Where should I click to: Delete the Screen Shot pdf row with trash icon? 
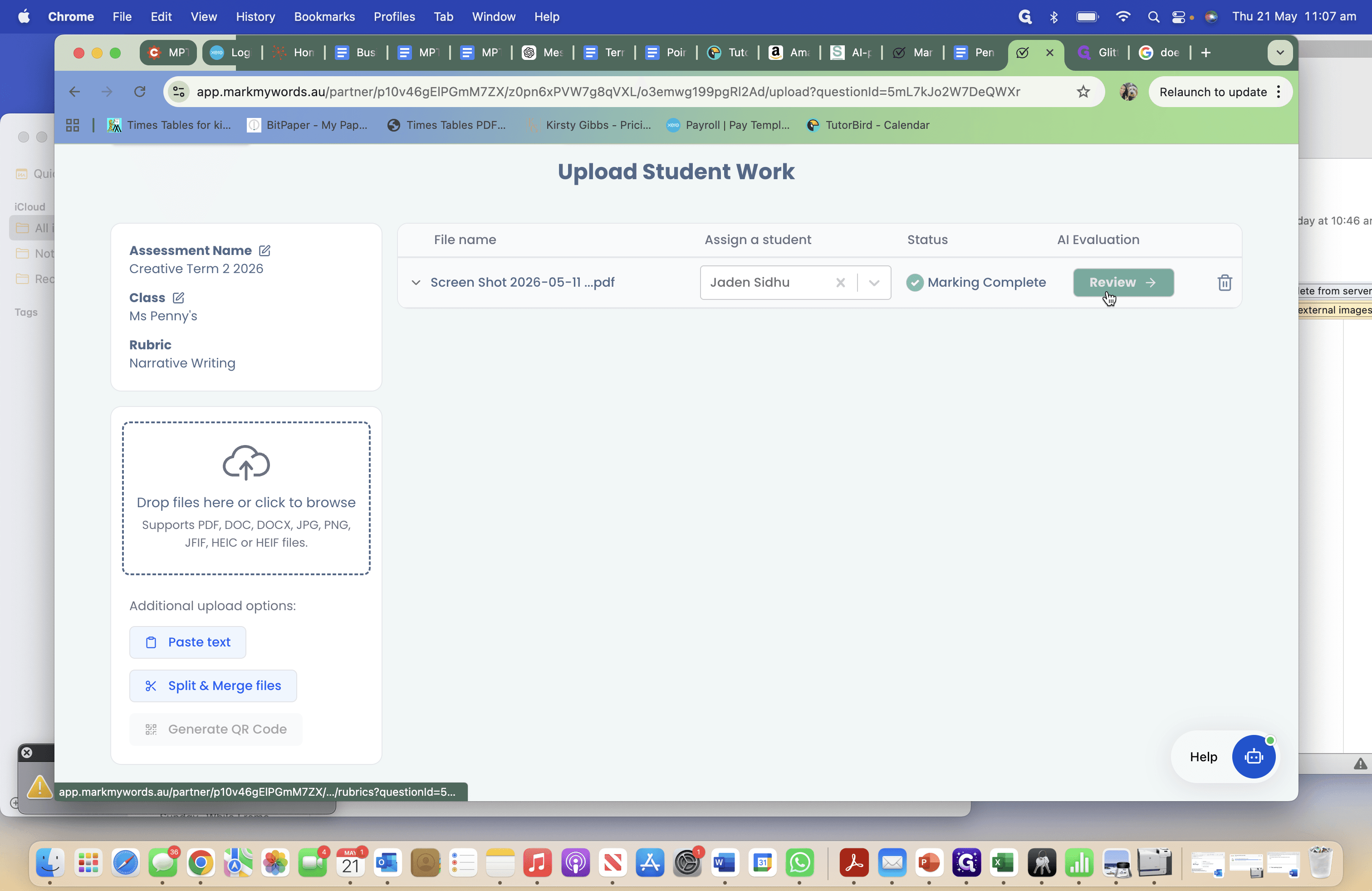tap(1225, 282)
